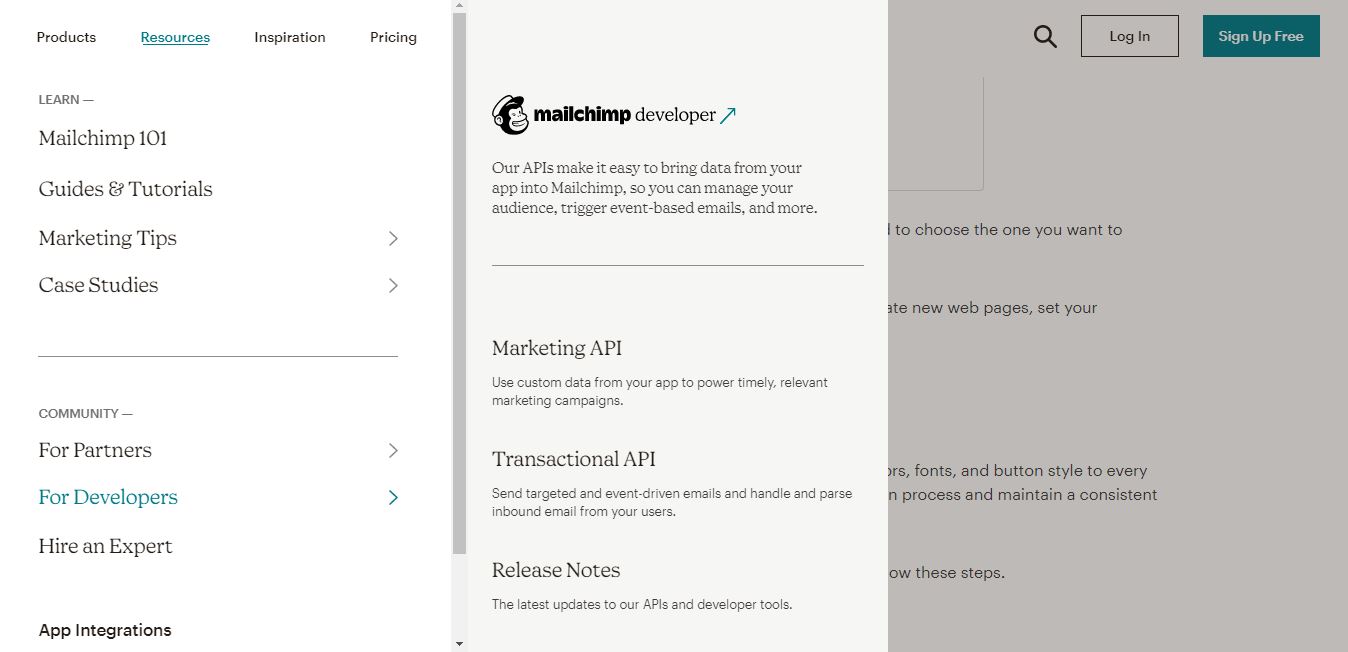Viewport: 1348px width, 652px height.
Task: Open the Products menu
Action: [x=66, y=37]
